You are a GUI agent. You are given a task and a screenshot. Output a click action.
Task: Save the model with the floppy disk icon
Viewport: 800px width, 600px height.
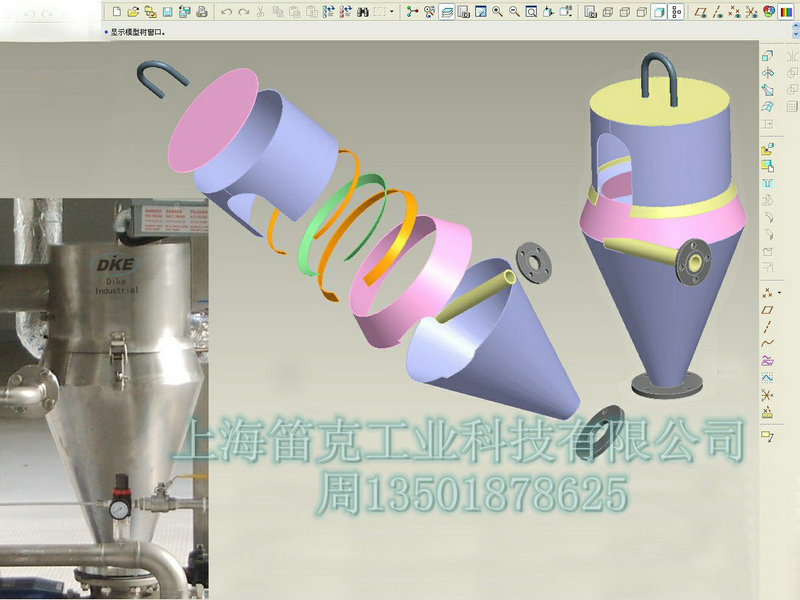(x=168, y=12)
